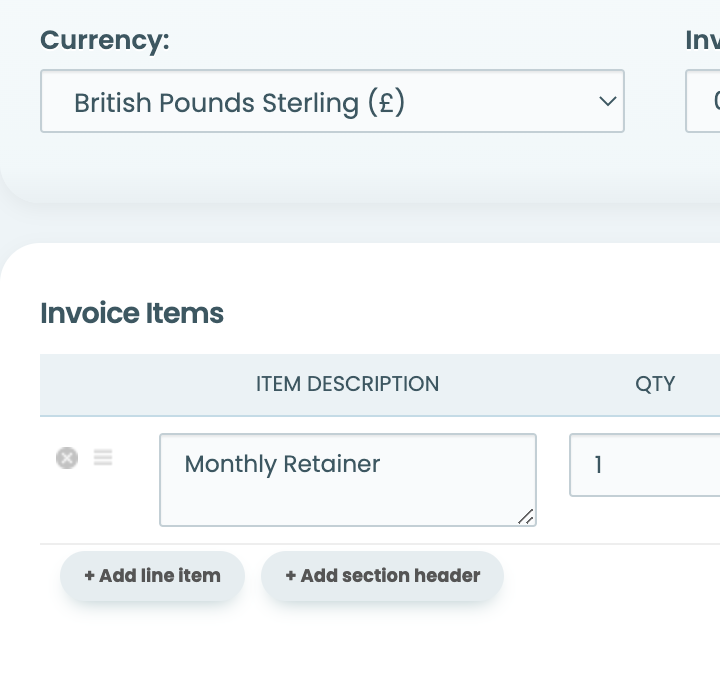Grab the line item reorder handle
720x680 pixels.
[103, 457]
